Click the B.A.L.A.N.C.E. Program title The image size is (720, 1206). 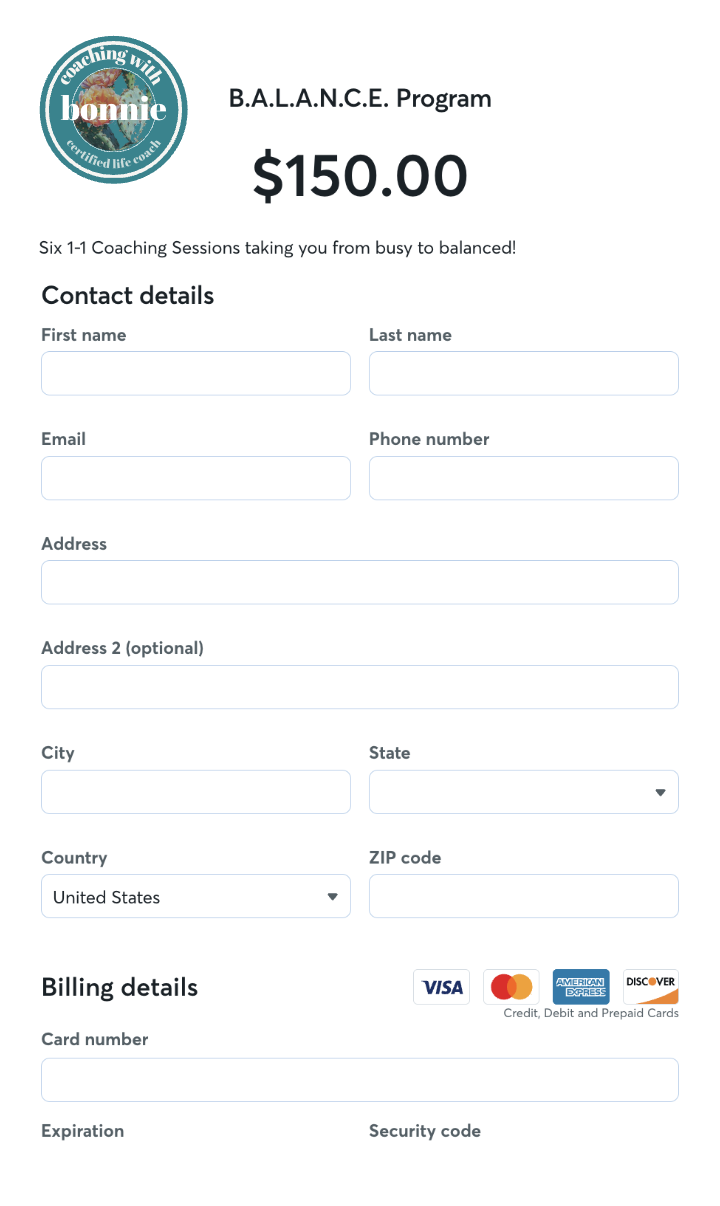pyautogui.click(x=360, y=99)
